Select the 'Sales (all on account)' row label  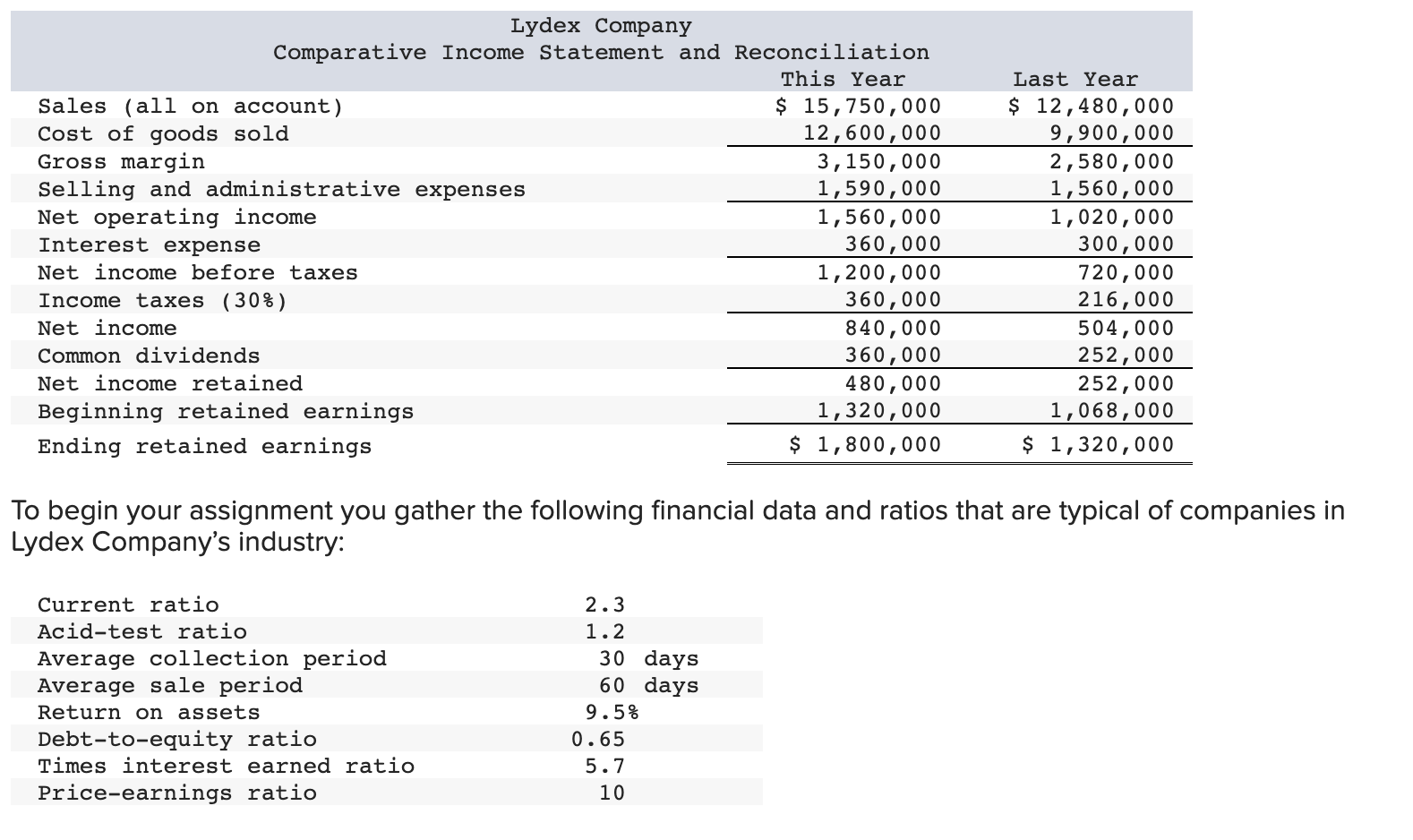point(190,107)
